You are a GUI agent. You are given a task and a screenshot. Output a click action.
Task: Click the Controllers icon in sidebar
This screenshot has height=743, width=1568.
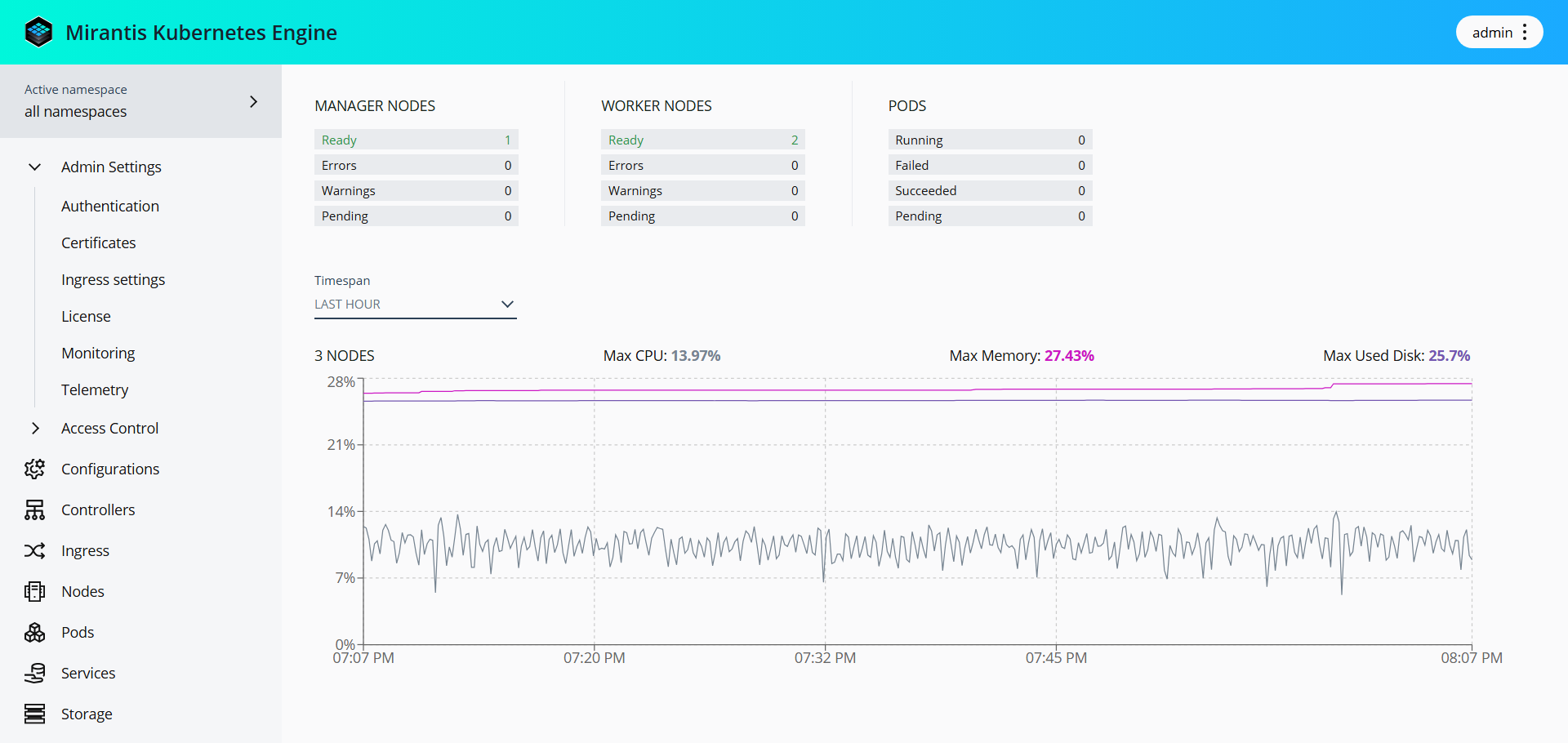(x=34, y=509)
